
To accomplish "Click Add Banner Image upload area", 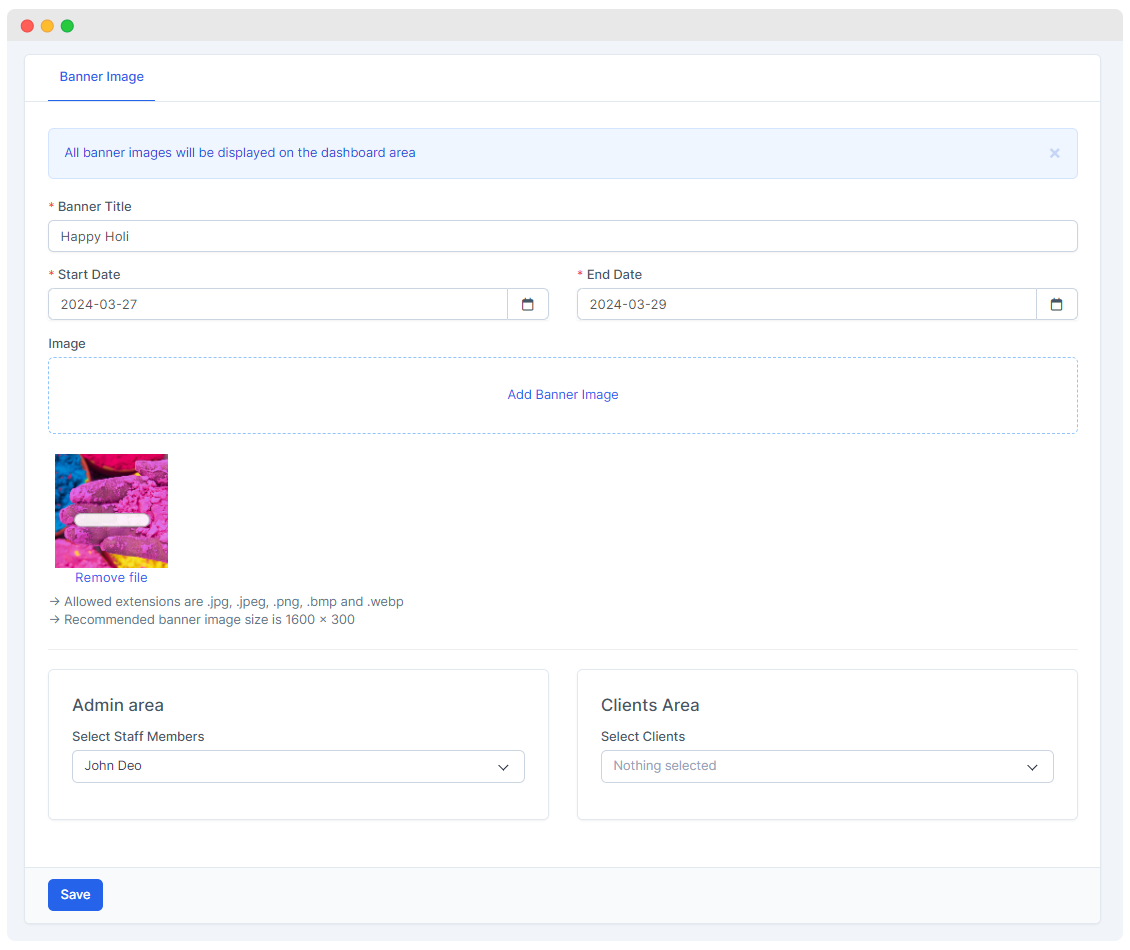I will 562,395.
